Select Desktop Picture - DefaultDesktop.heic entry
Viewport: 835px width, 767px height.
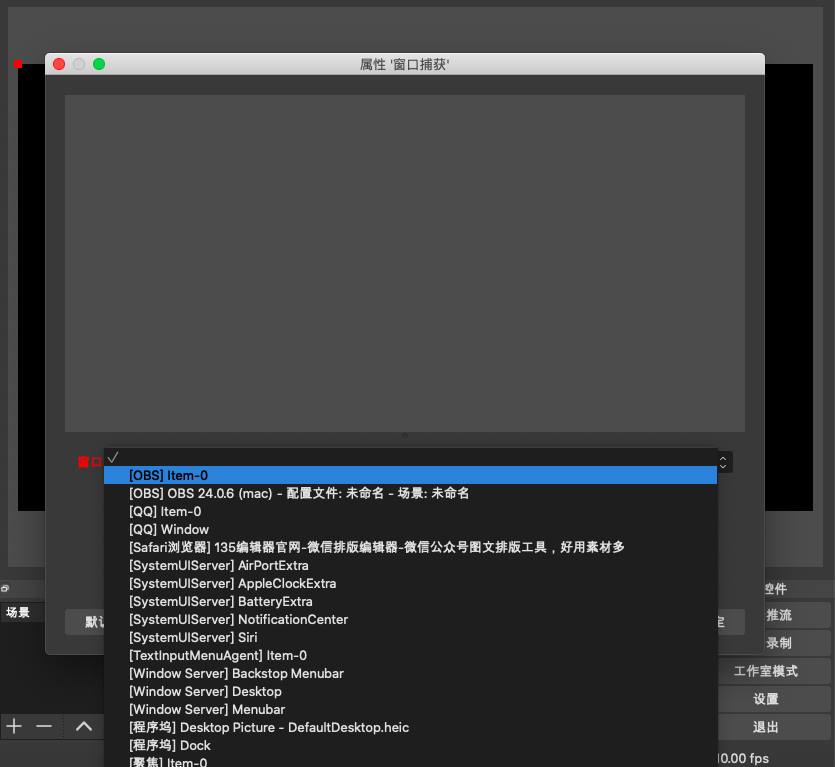pos(410,727)
